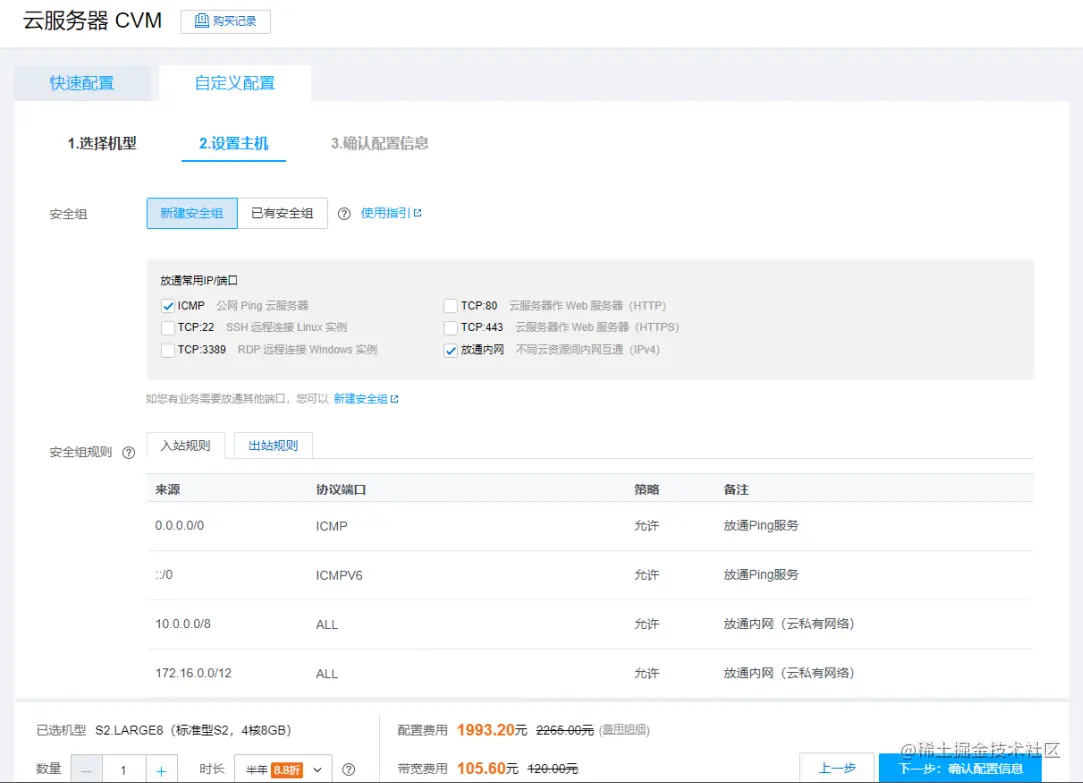
Task: Uncheck the 放通内网 checkbox
Action: (x=450, y=350)
